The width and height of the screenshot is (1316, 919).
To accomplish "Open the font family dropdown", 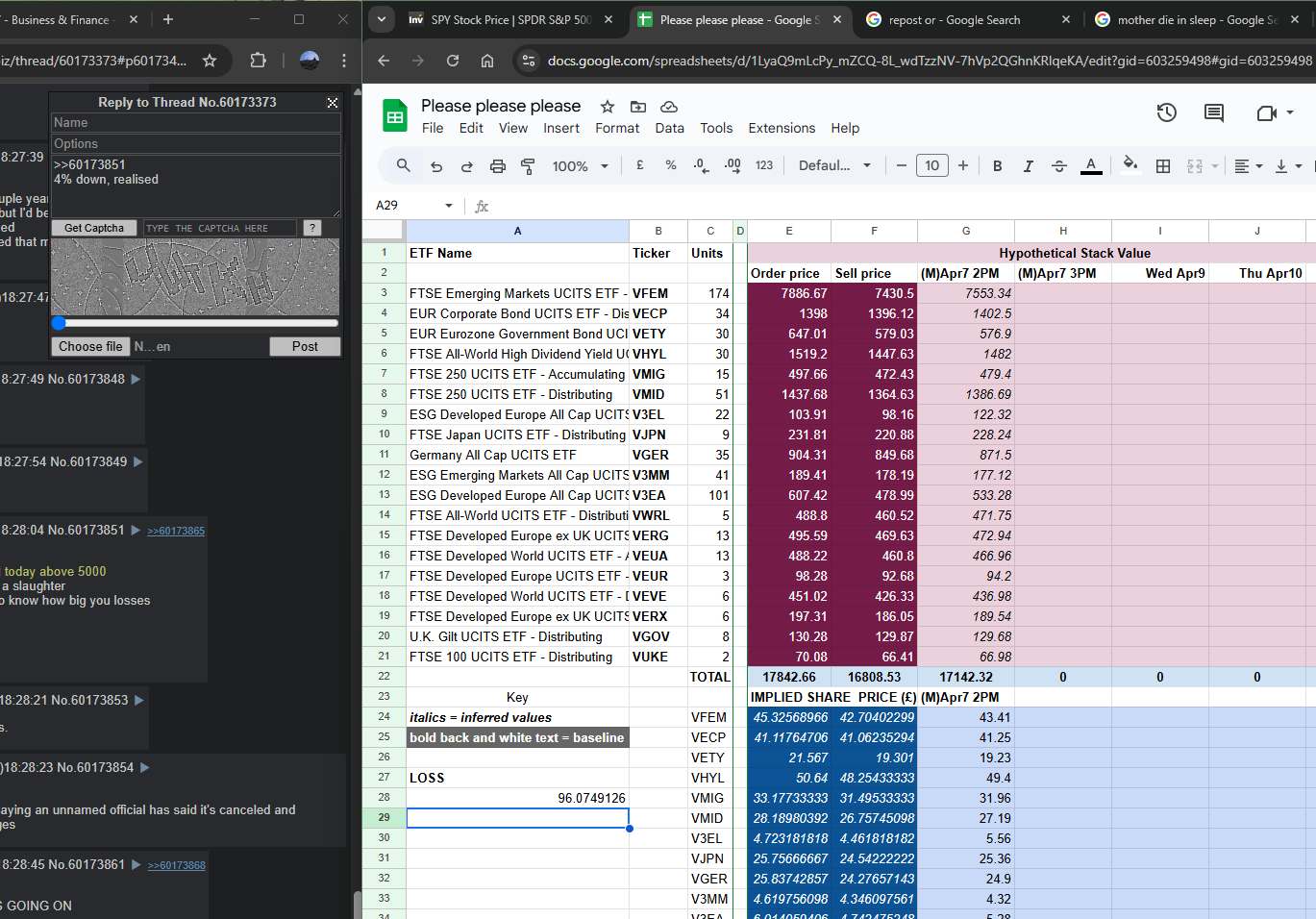I will pos(834,165).
